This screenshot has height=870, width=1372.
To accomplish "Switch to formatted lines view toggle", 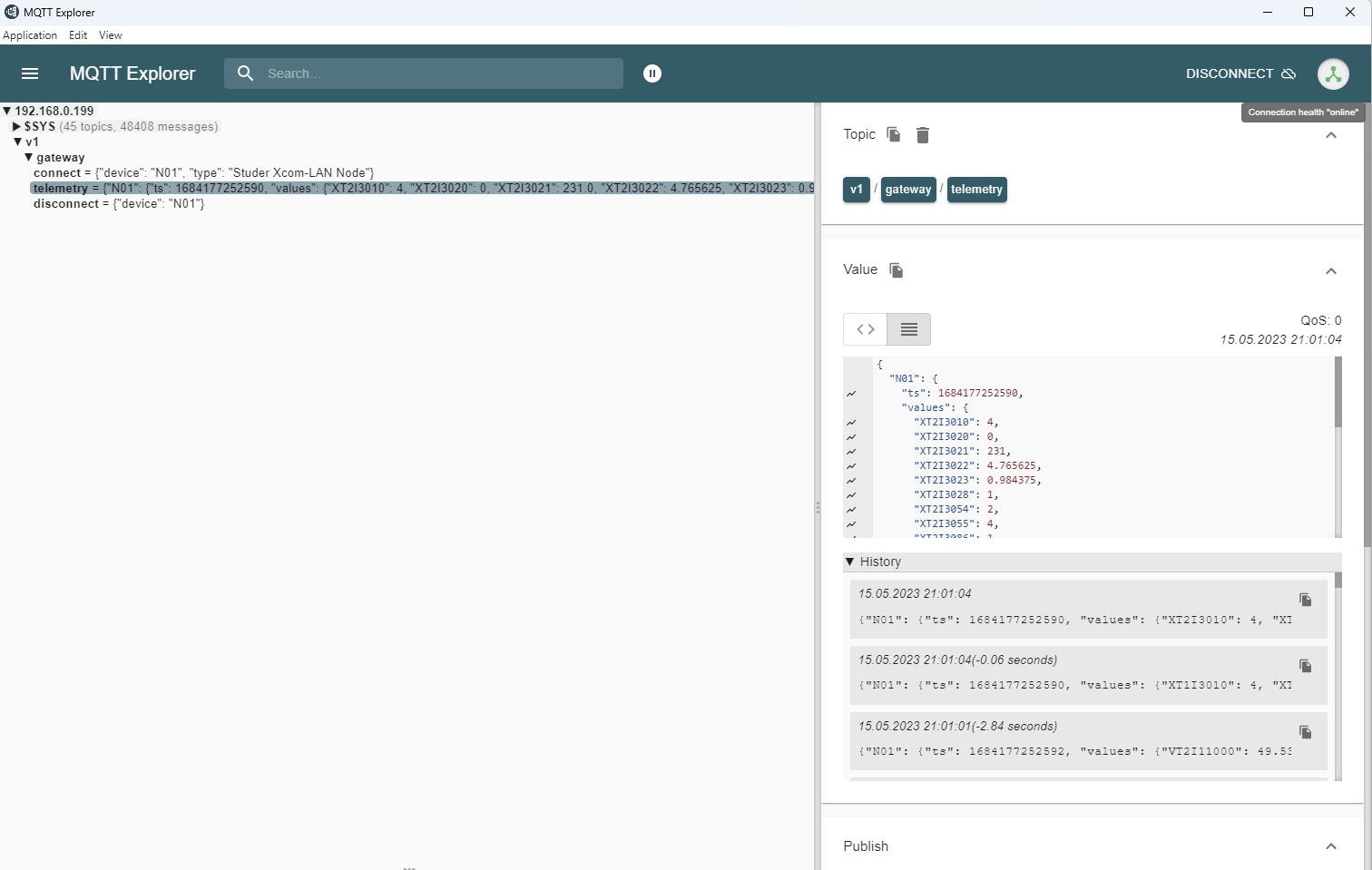I will [x=909, y=329].
